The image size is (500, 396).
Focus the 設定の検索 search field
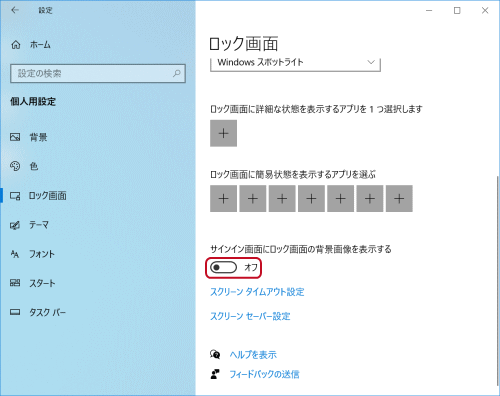tap(98, 73)
